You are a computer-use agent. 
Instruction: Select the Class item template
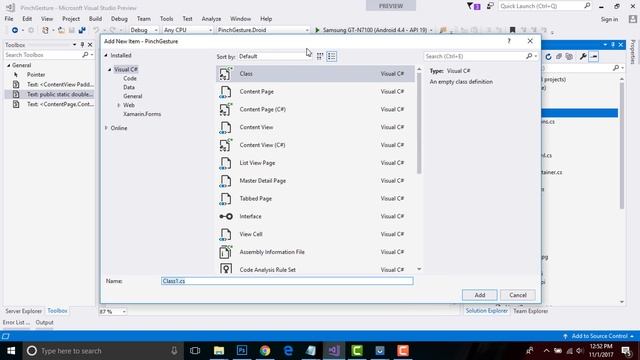tap(315, 74)
